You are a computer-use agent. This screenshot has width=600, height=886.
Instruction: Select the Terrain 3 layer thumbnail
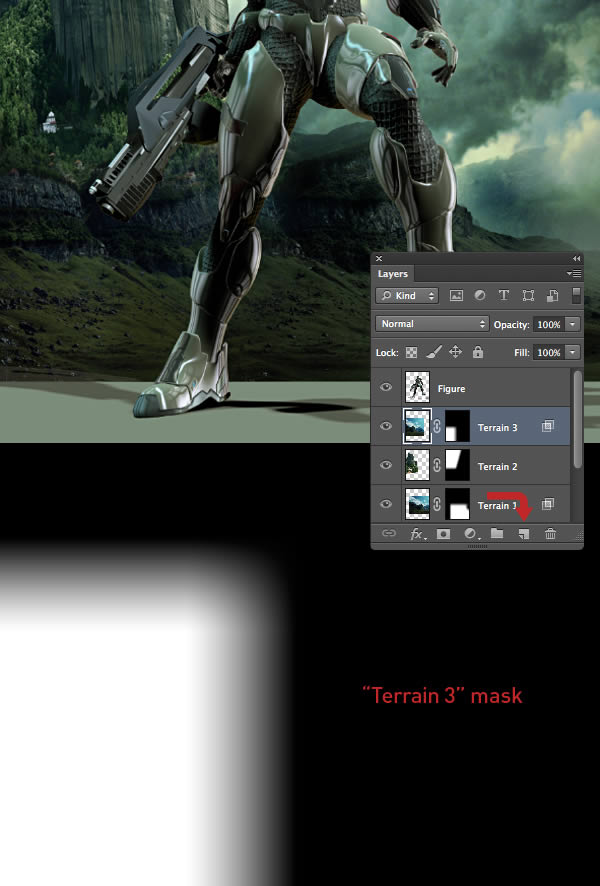pyautogui.click(x=418, y=426)
